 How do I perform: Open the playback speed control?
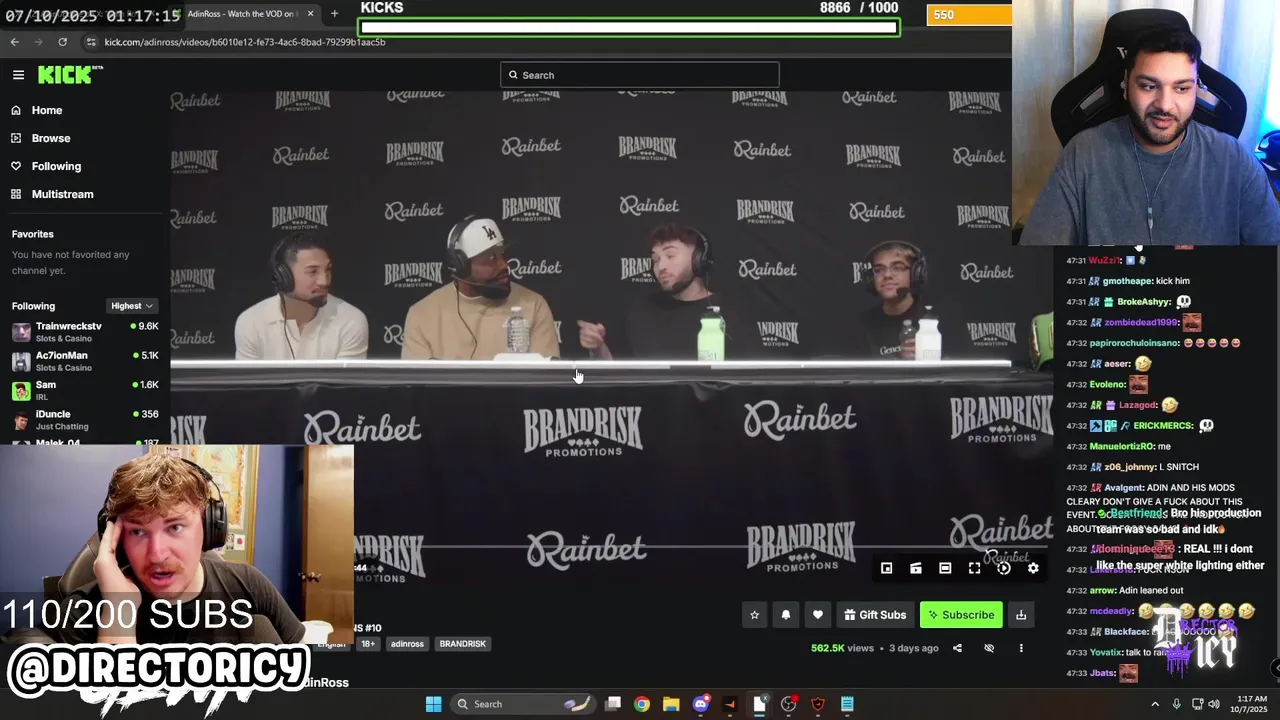tap(1004, 568)
